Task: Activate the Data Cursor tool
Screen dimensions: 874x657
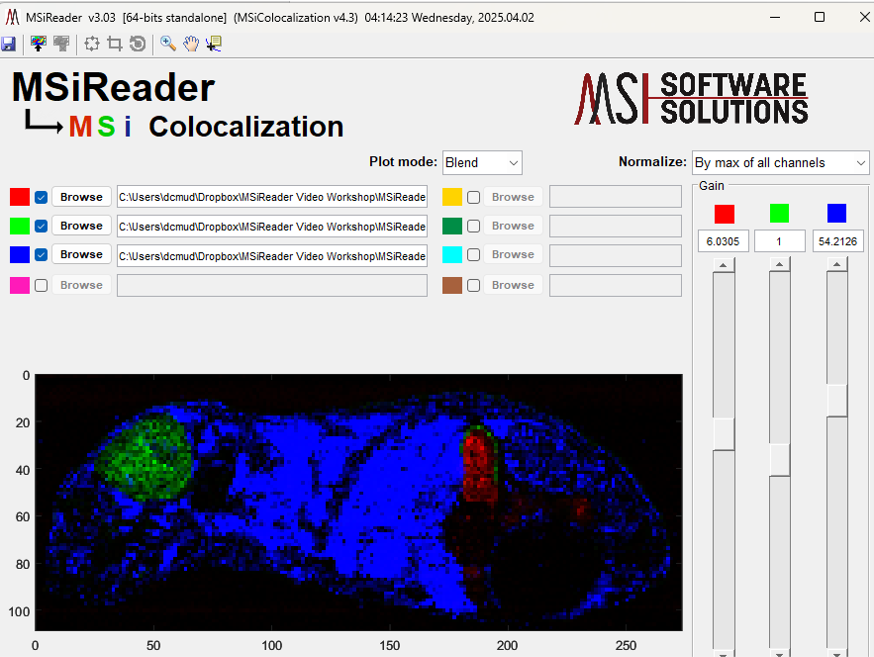Action: pos(214,43)
